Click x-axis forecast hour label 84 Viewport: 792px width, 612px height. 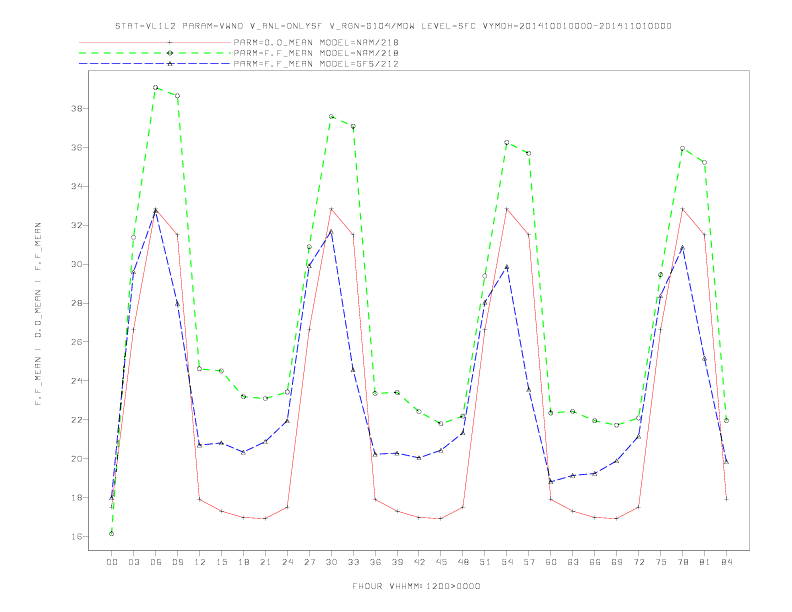click(727, 562)
